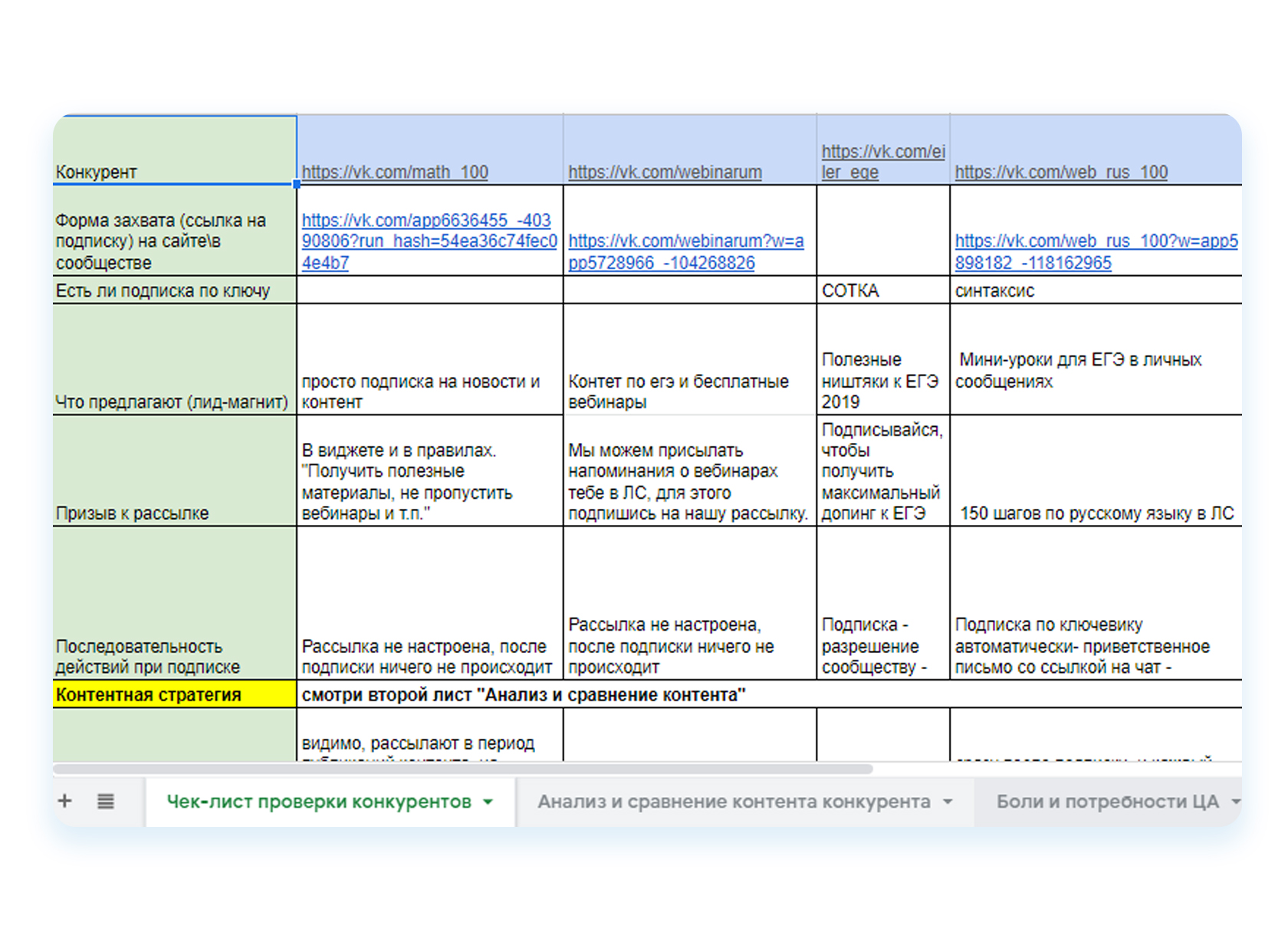1288x935 pixels.
Task: Select the Призыв к рассылке label cell
Action: click(x=175, y=471)
